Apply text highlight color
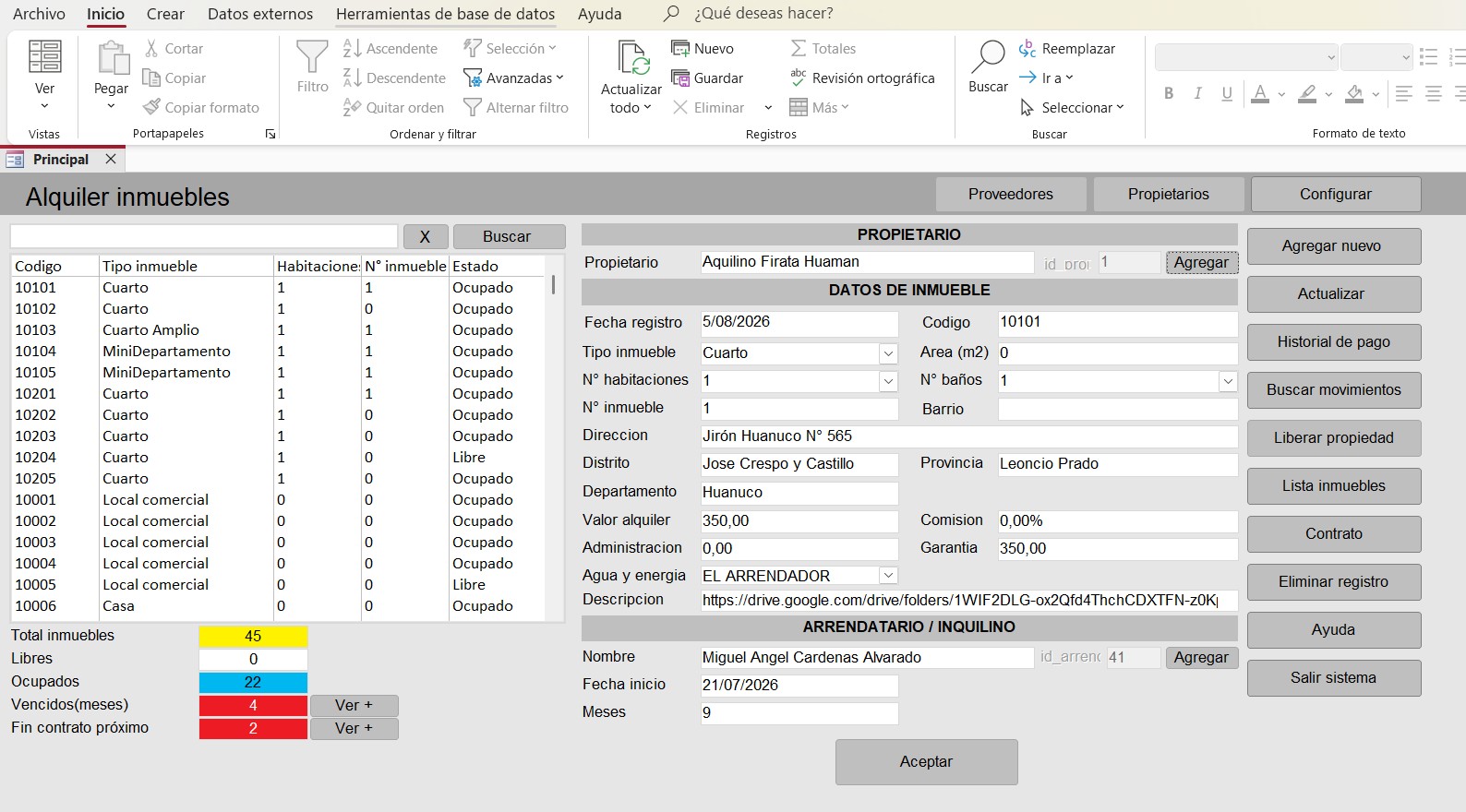1466x812 pixels. [1307, 93]
